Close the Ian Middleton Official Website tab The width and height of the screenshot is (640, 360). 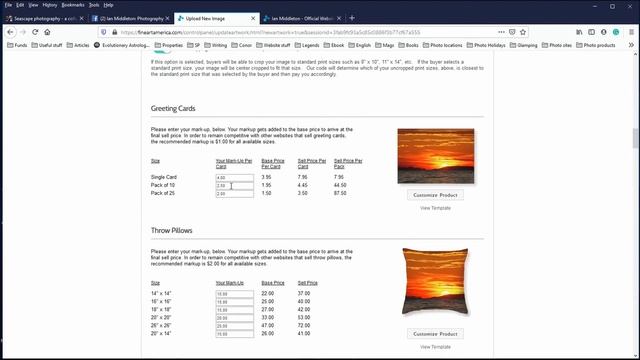[339, 18]
